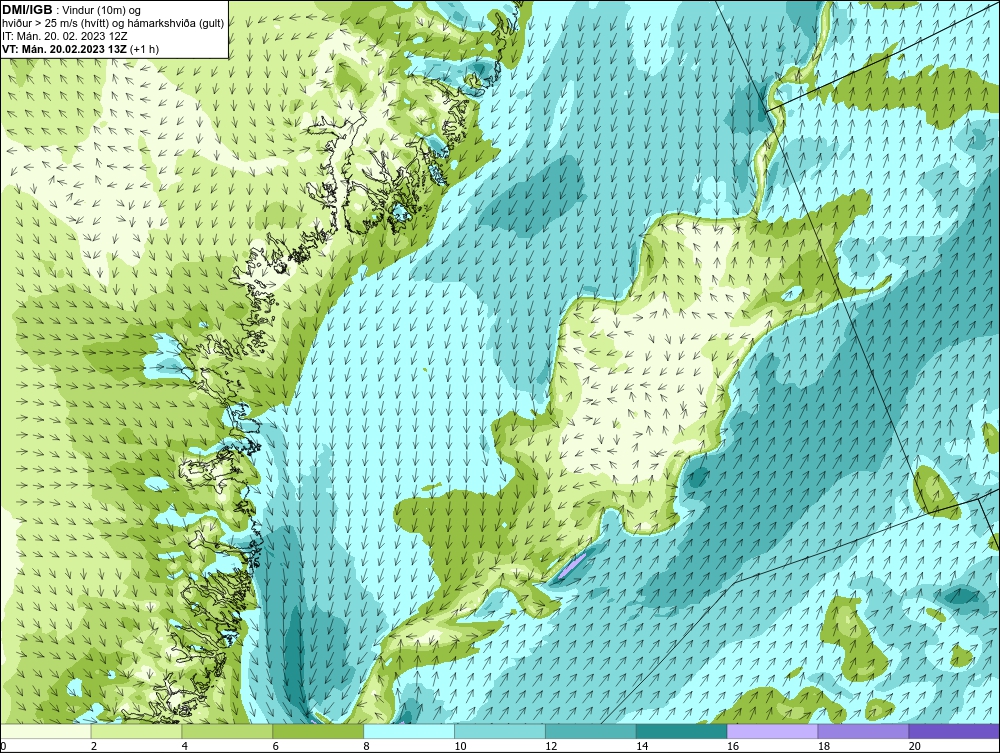Click the legend scale label '4'
Image resolution: width=1000 pixels, height=753 pixels.
[184, 746]
